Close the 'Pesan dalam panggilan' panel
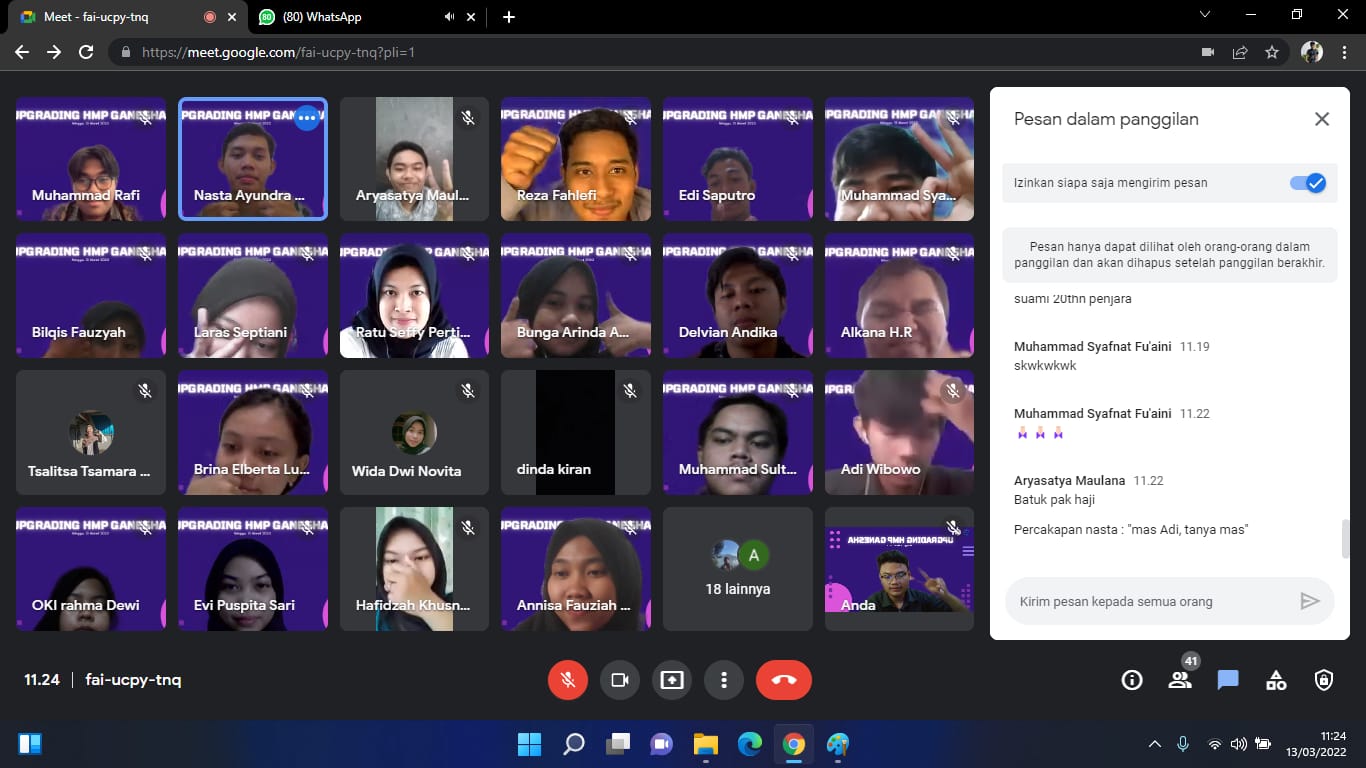Image resolution: width=1366 pixels, height=768 pixels. pyautogui.click(x=1322, y=119)
